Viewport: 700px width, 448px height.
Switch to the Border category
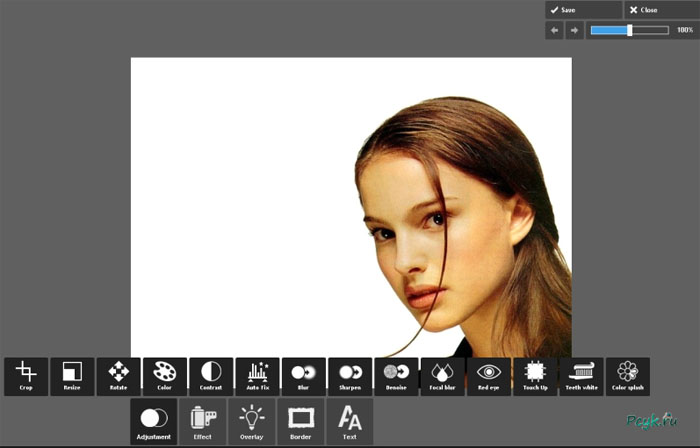[301, 421]
